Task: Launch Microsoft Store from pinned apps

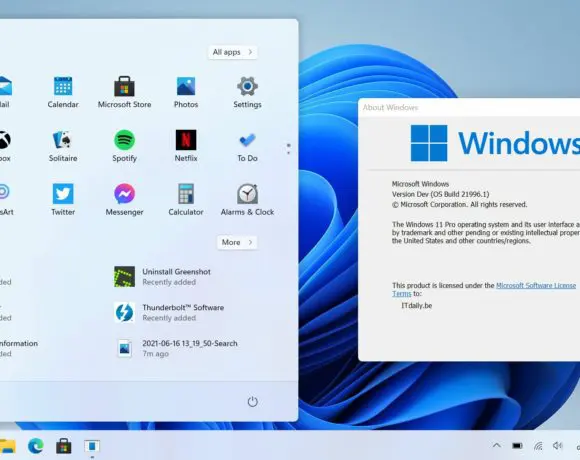Action: point(124,92)
